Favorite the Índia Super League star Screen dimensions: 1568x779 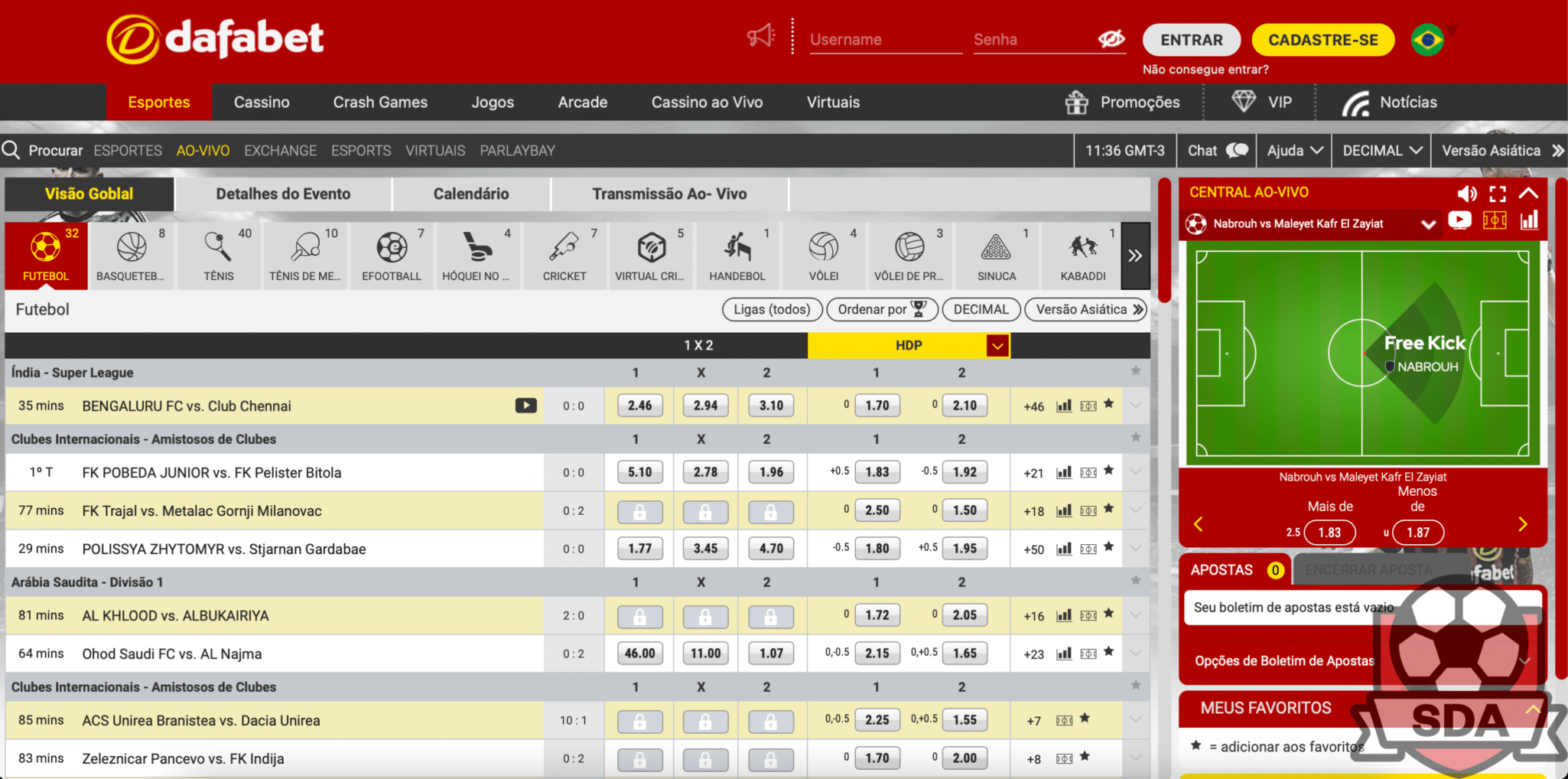[x=1136, y=371]
